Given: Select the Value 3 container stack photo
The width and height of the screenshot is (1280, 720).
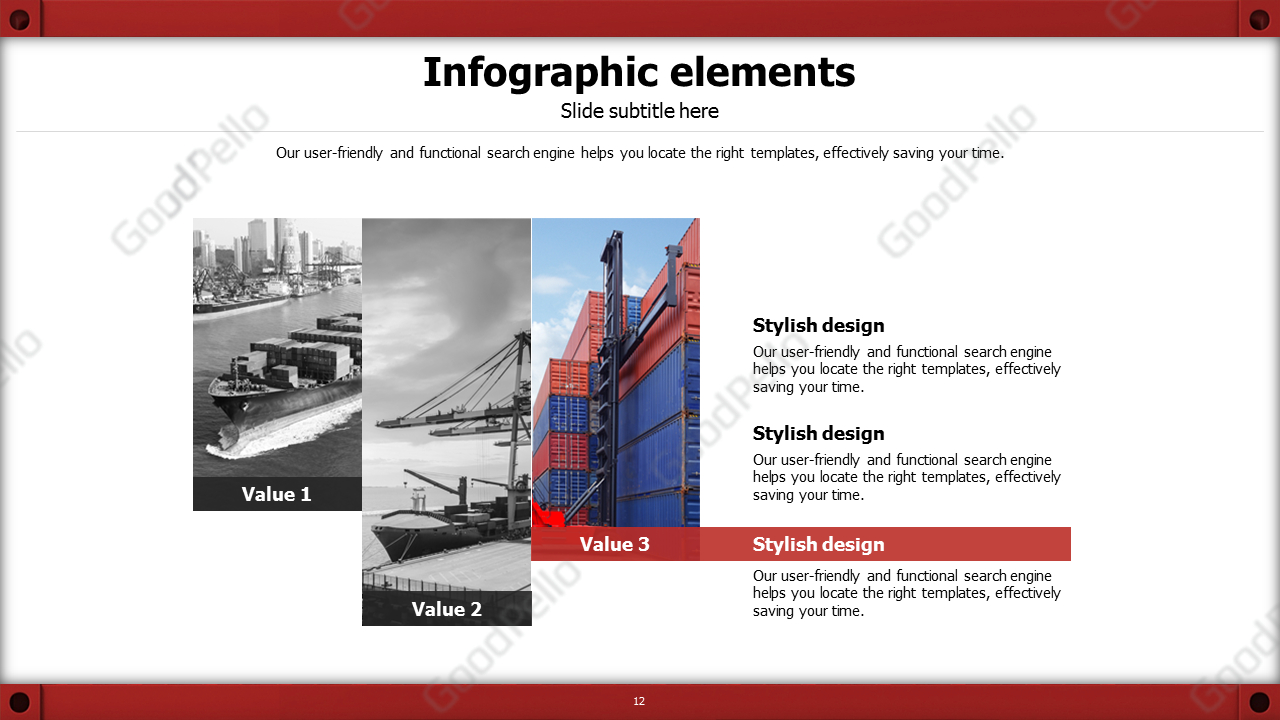Looking at the screenshot, I should [x=615, y=370].
